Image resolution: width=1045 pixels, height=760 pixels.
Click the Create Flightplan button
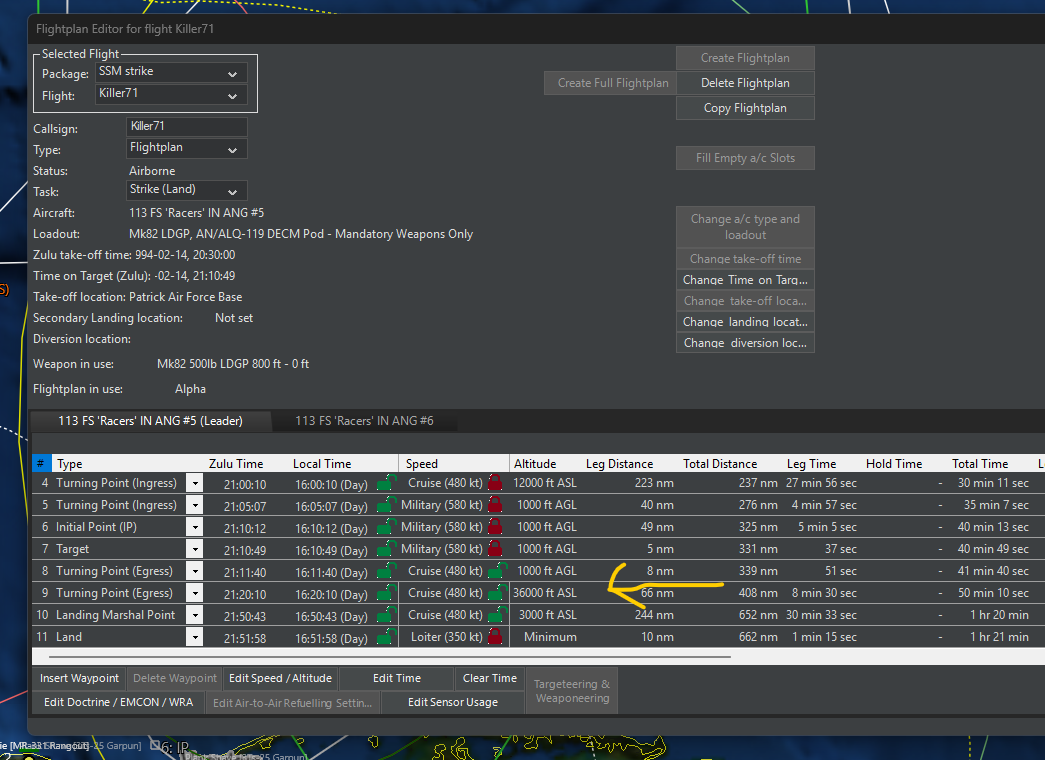[745, 58]
